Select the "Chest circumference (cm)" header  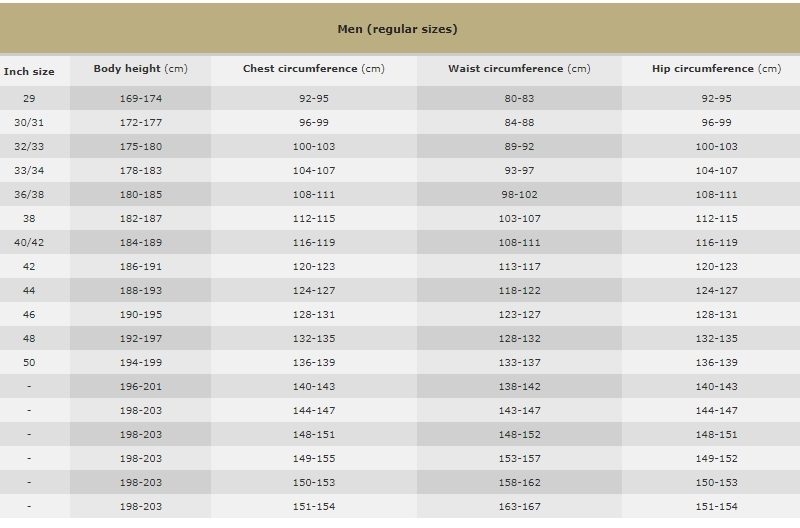313,69
